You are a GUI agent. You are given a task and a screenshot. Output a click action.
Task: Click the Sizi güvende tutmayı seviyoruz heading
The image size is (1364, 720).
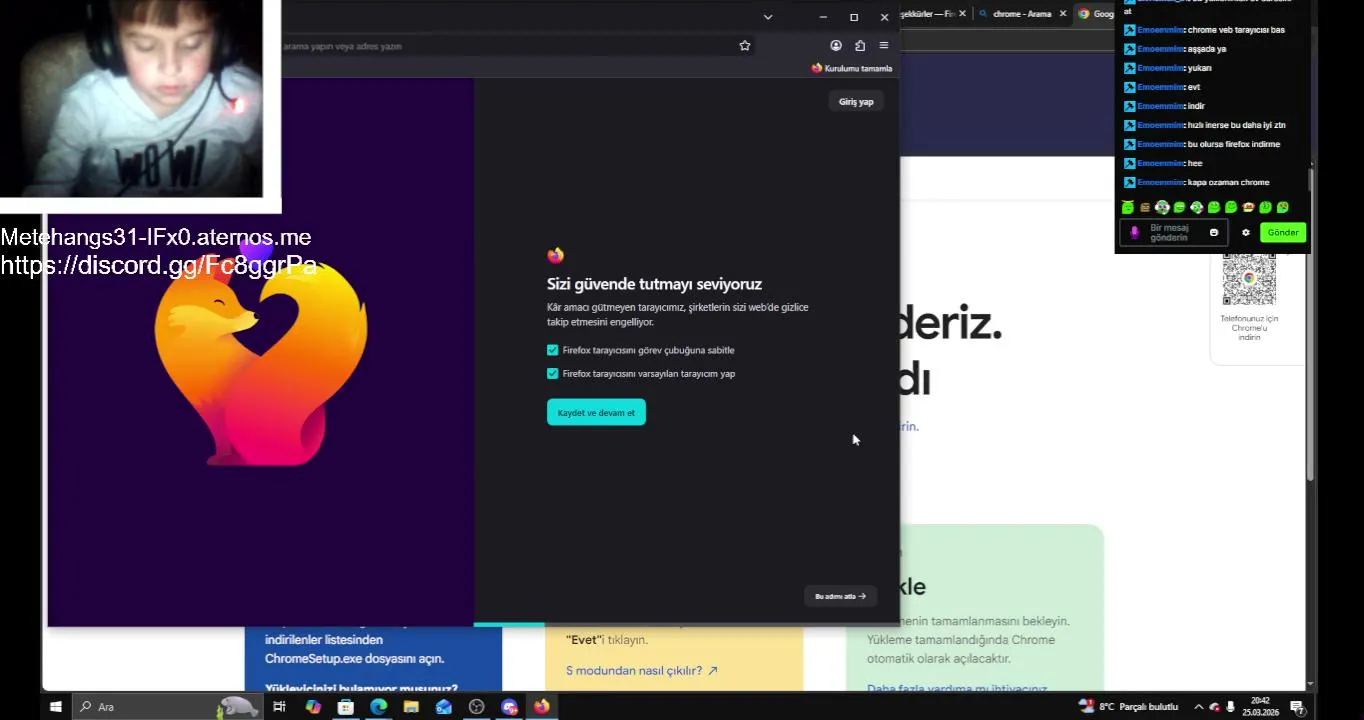654,284
